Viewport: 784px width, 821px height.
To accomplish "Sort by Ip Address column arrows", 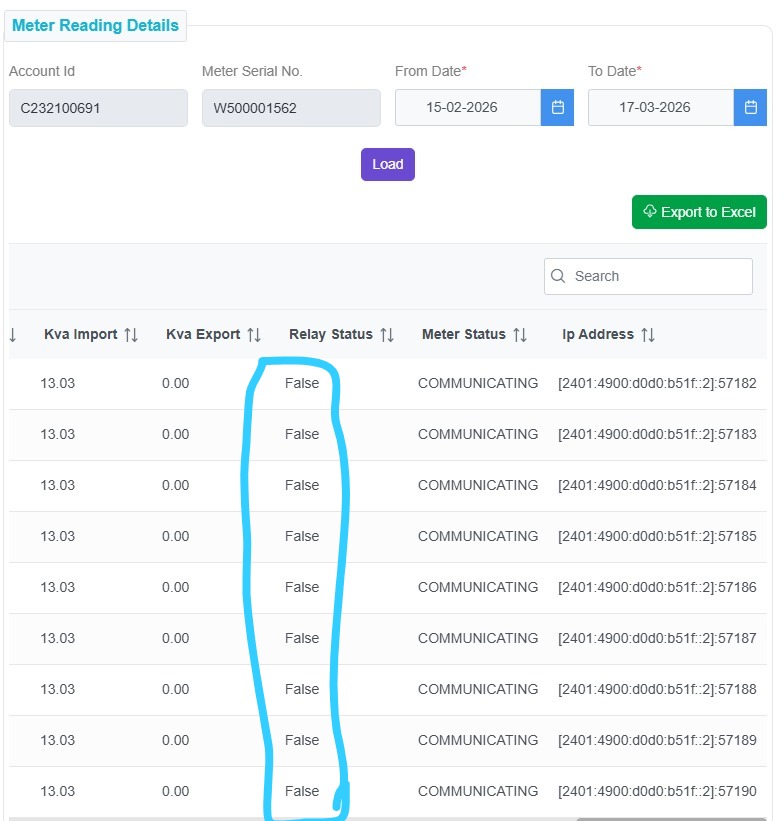I will 648,335.
